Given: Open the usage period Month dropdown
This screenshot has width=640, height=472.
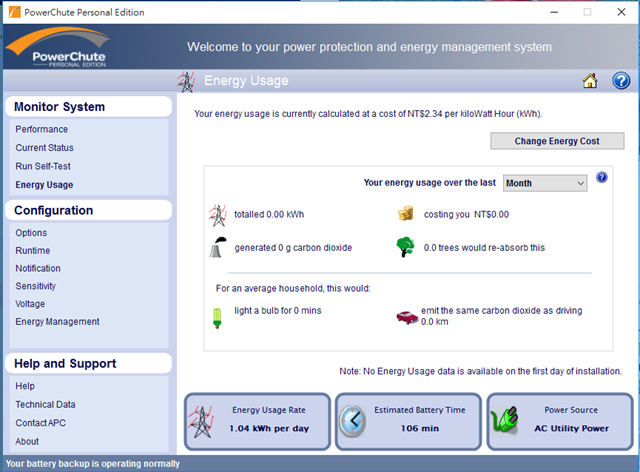Looking at the screenshot, I should coord(545,183).
